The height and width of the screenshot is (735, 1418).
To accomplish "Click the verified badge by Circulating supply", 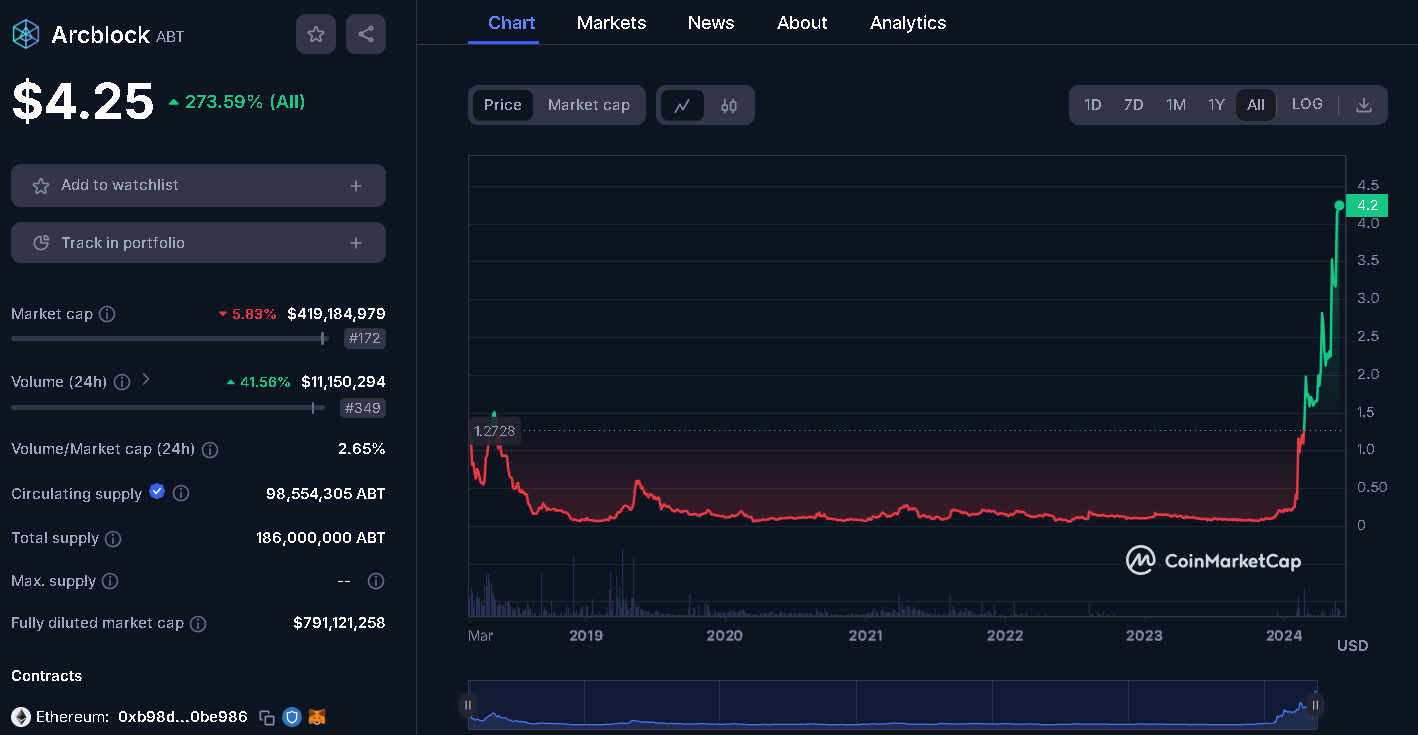I will pos(157,491).
